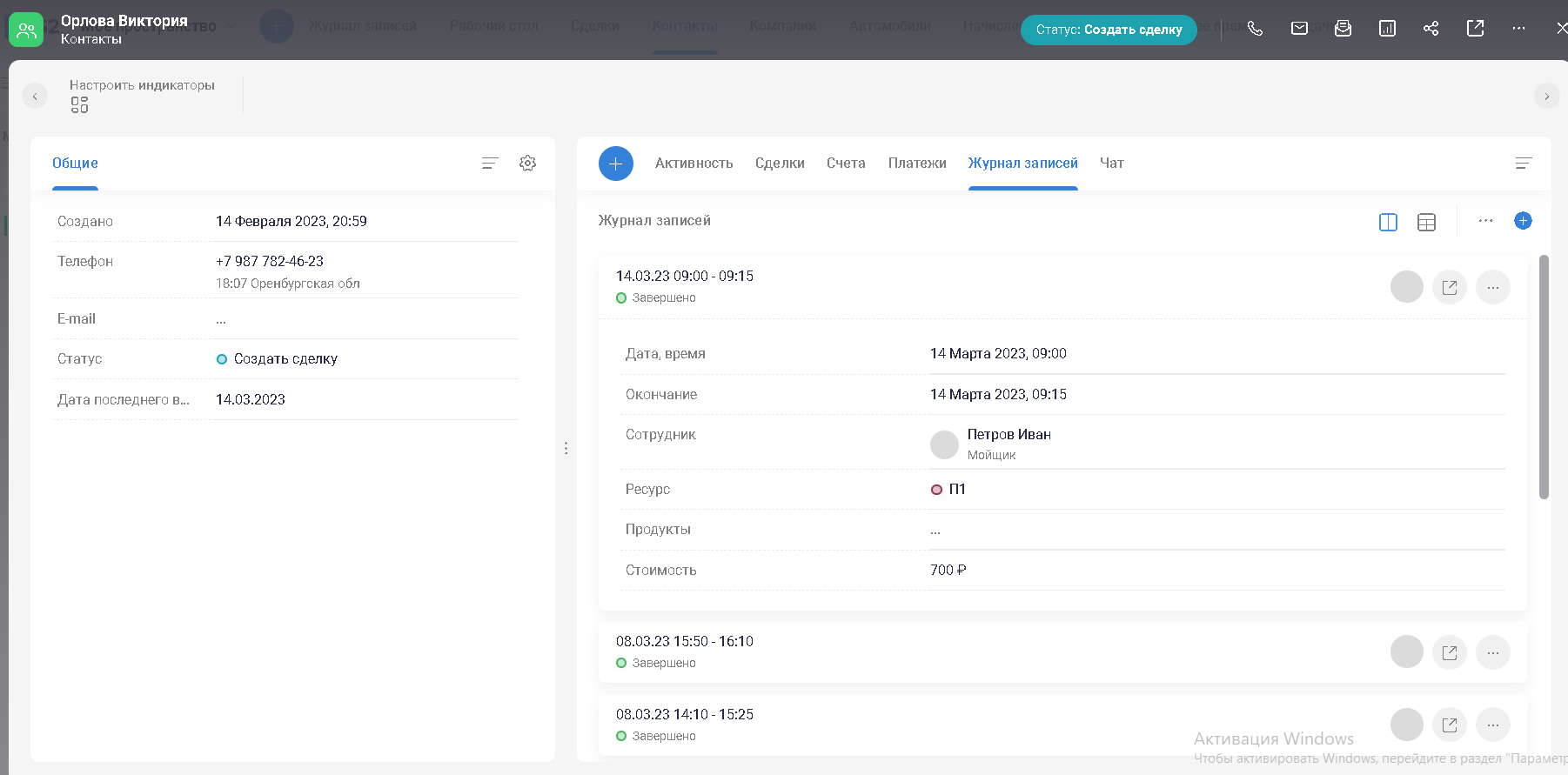Click the Статус: Создать сделку button
Image resolution: width=1568 pixels, height=775 pixels.
(x=1109, y=30)
